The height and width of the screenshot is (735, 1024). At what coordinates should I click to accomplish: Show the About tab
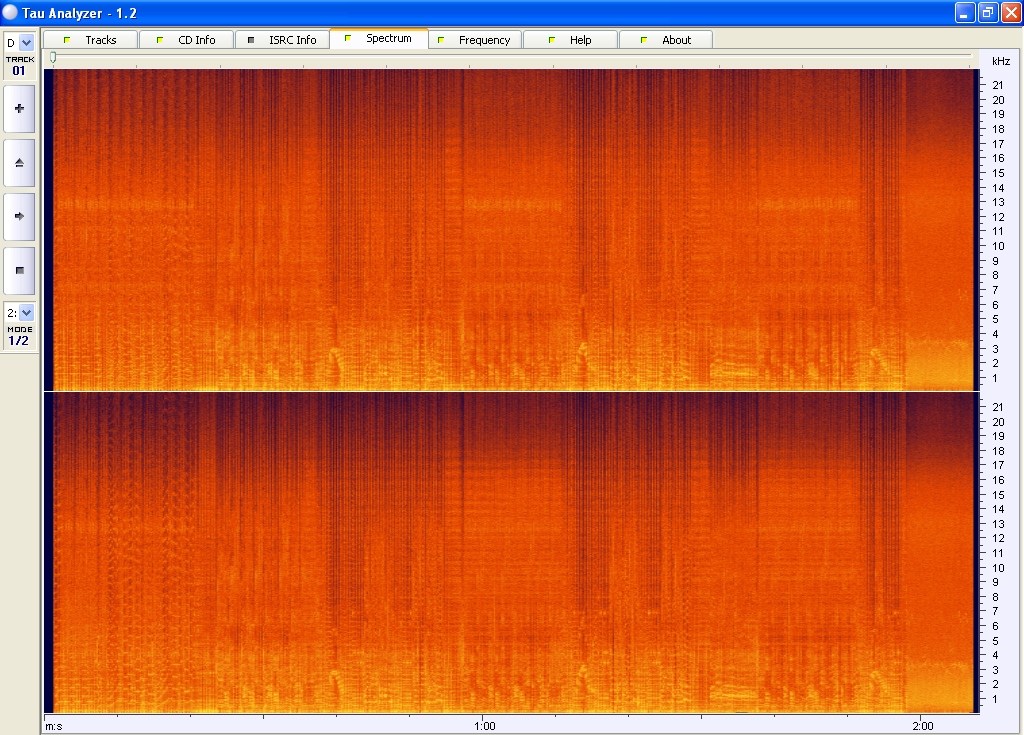point(666,40)
